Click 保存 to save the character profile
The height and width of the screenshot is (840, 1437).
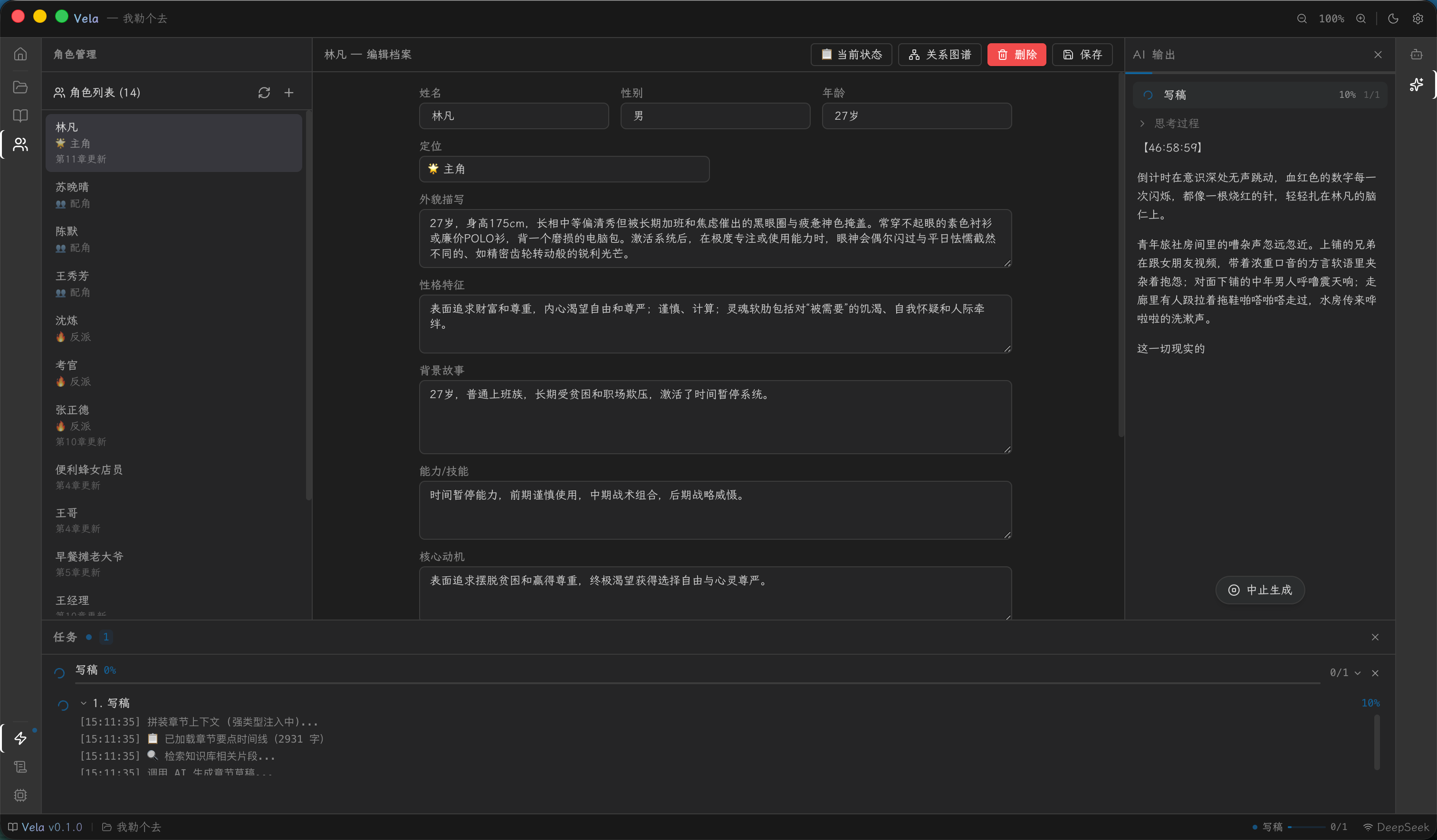point(1082,54)
